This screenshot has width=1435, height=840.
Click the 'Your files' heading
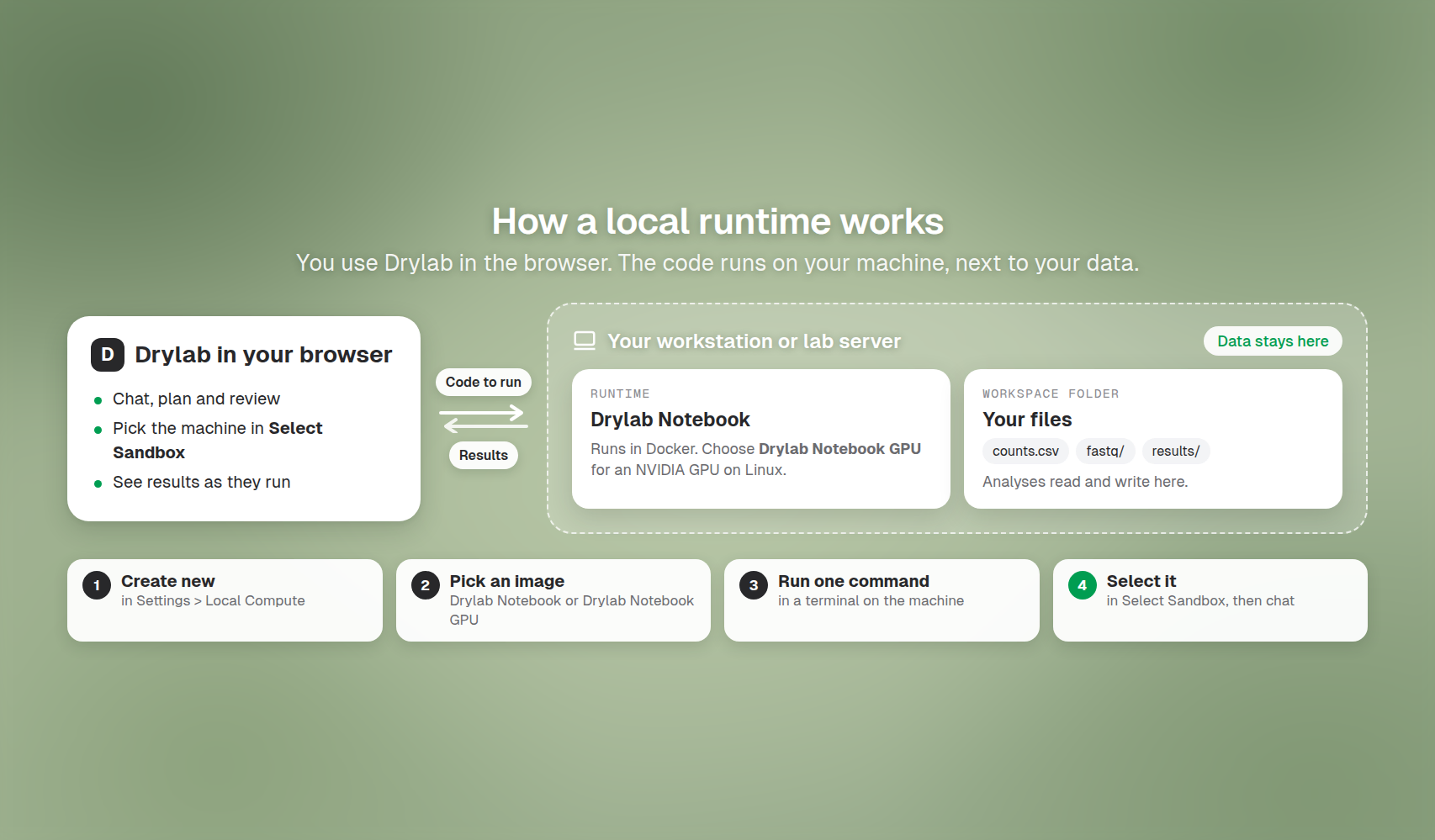point(1027,420)
